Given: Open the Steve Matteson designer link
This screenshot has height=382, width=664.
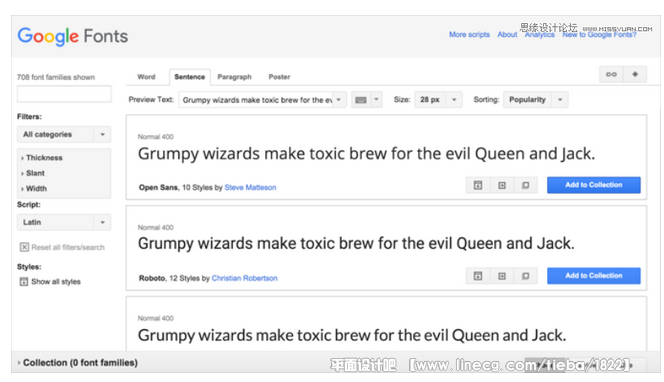Looking at the screenshot, I should pos(250,188).
